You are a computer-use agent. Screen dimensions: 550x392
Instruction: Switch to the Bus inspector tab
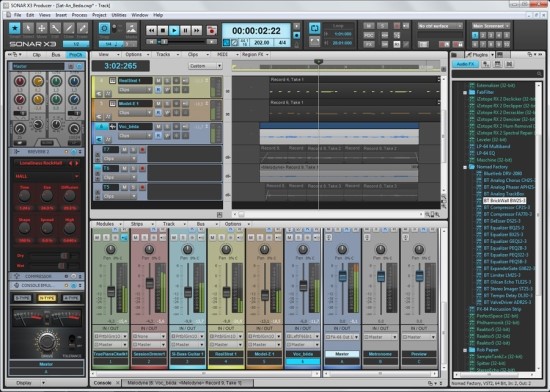[56, 55]
